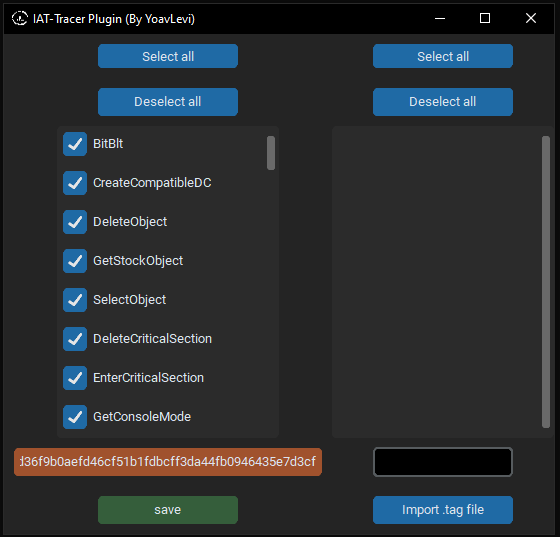This screenshot has height=537, width=560.
Task: Select the BitBlt label text
Action: pos(108,144)
